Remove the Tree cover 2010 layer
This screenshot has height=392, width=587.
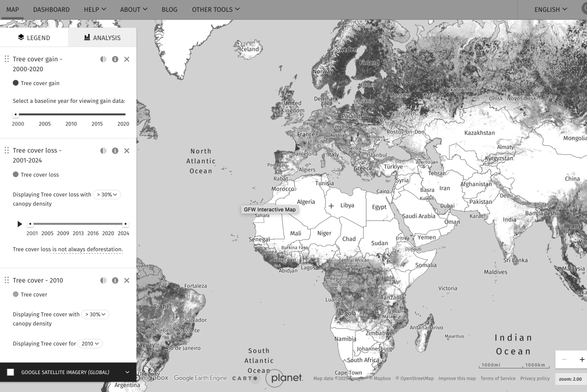point(127,280)
